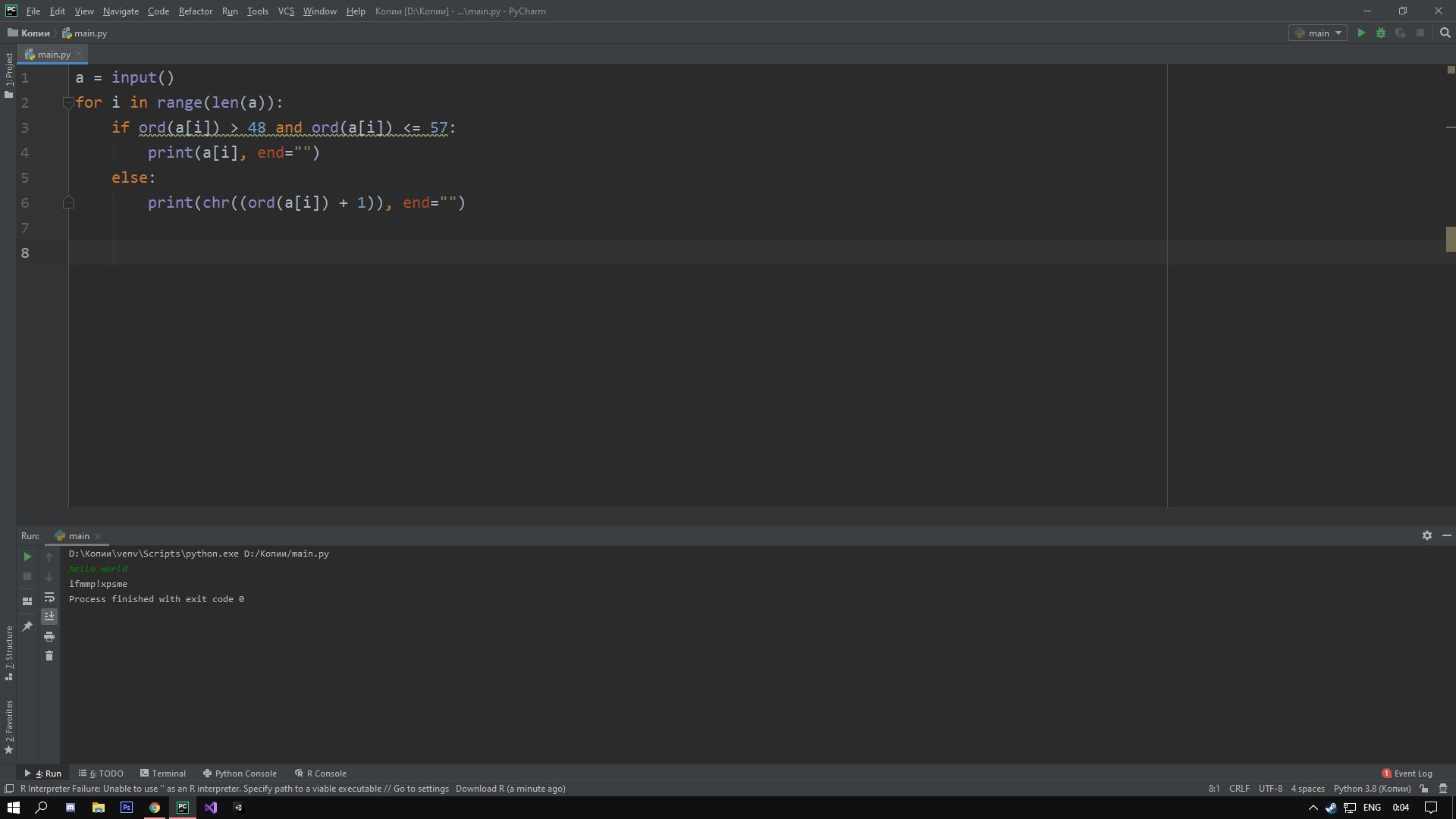Viewport: 1456px width, 819px height.
Task: Clear console with the trash icon
Action: coord(49,656)
